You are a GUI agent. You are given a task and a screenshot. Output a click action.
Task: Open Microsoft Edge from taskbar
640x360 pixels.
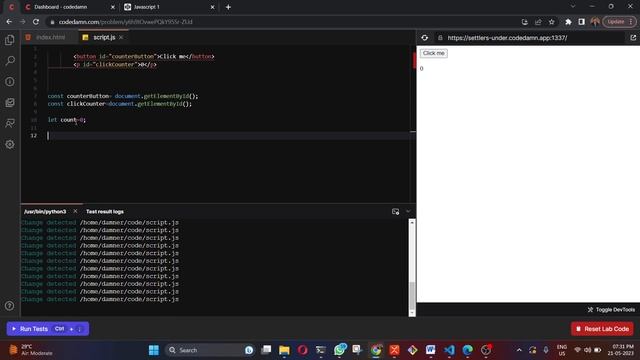click(x=467, y=350)
